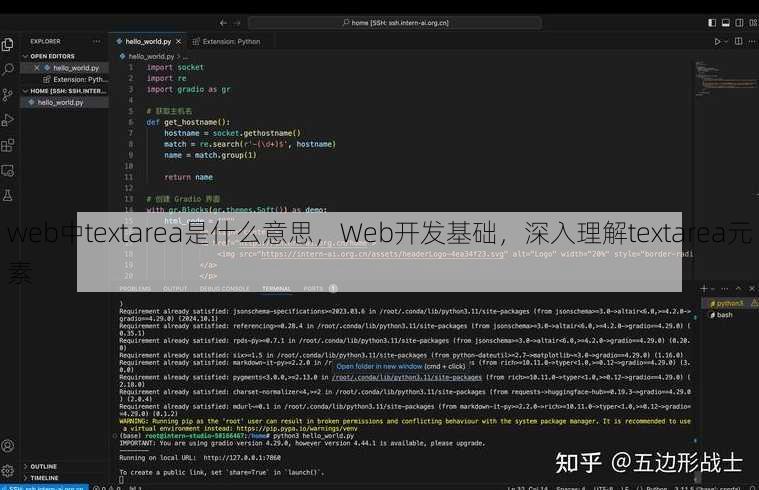Screen dimensions: 759x490
Task: Open the Accounts menu in activity bar
Action: pyautogui.click(x=8, y=445)
